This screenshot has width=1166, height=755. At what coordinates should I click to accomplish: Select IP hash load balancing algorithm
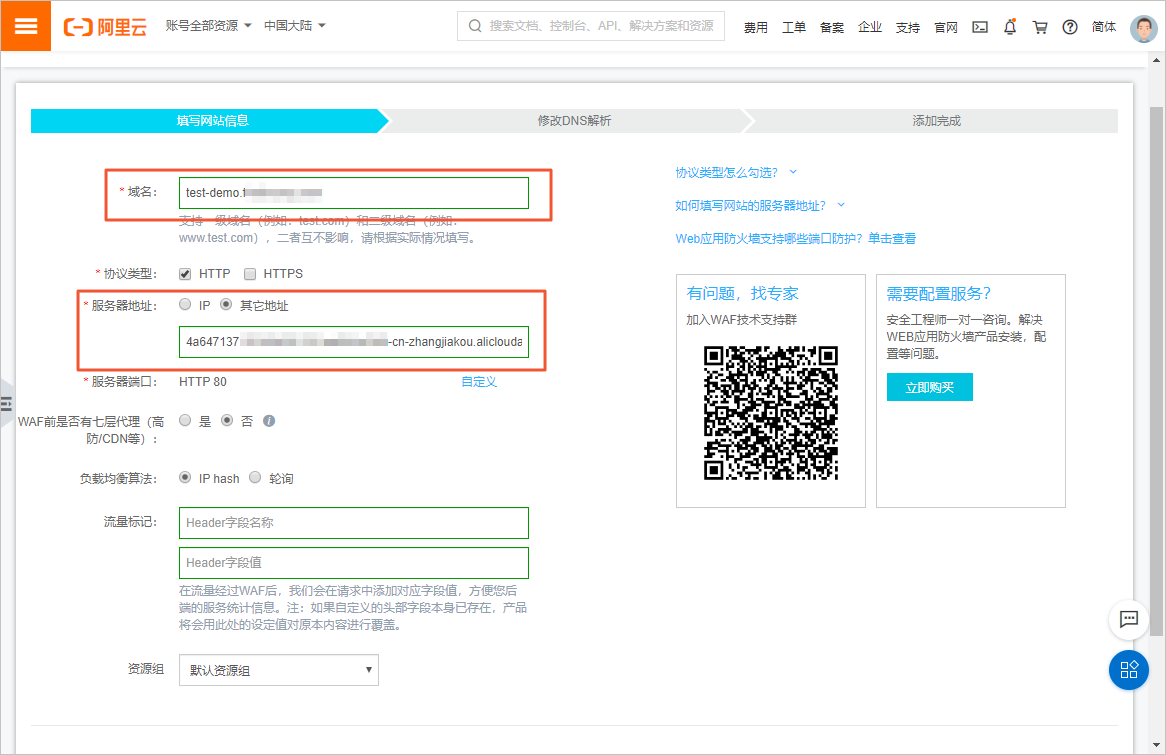pyautogui.click(x=185, y=478)
